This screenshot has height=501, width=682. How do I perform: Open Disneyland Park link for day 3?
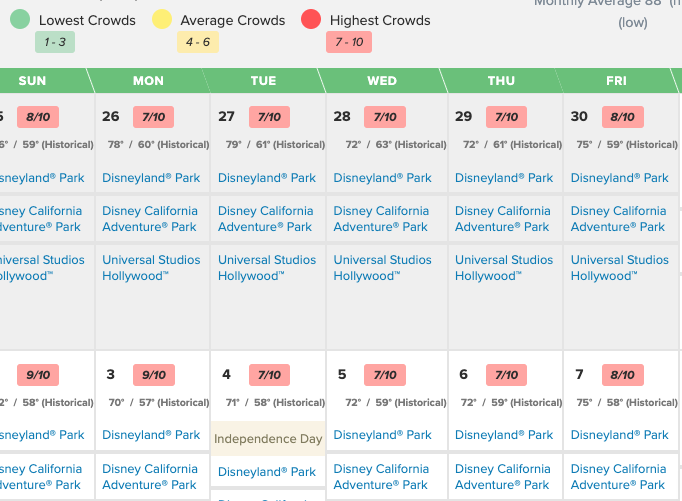(x=151, y=435)
